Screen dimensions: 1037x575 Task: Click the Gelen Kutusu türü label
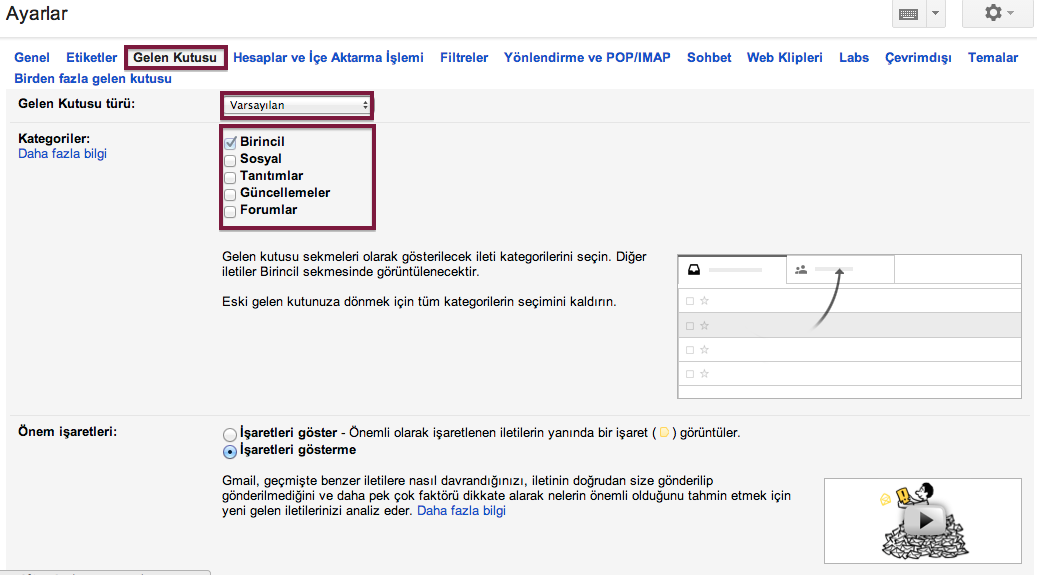(77, 104)
